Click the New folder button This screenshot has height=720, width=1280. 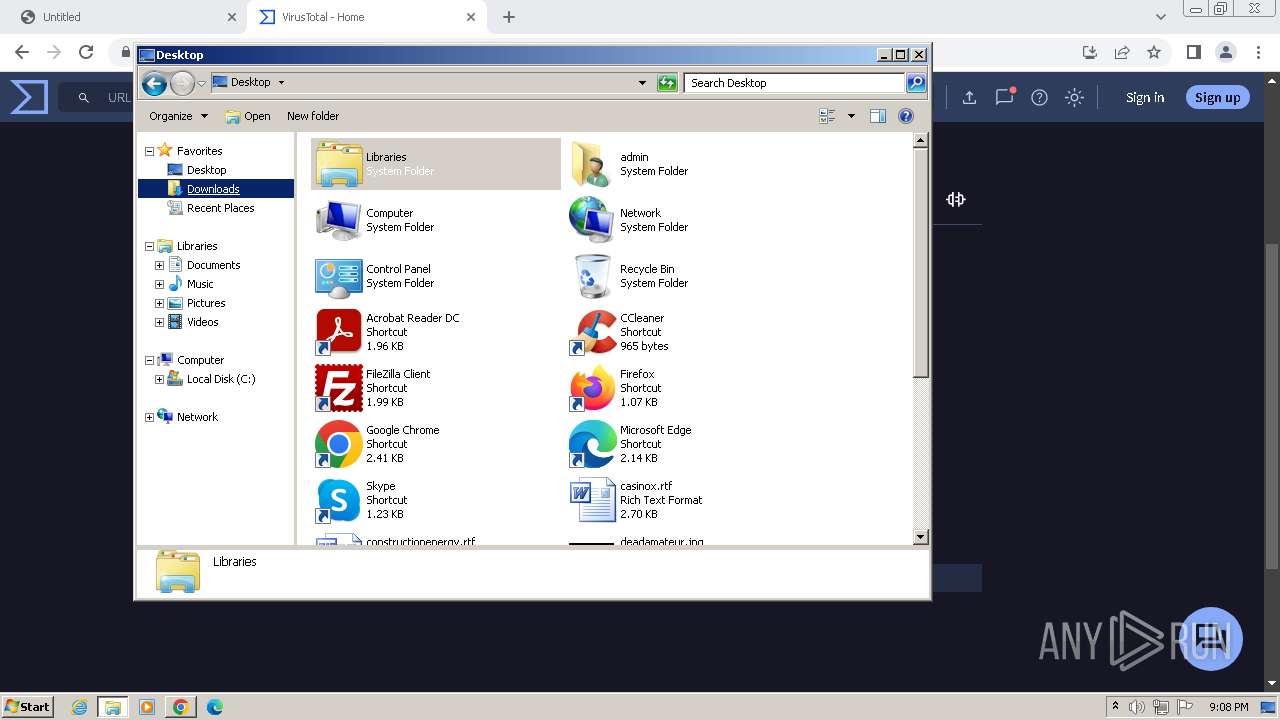click(313, 116)
